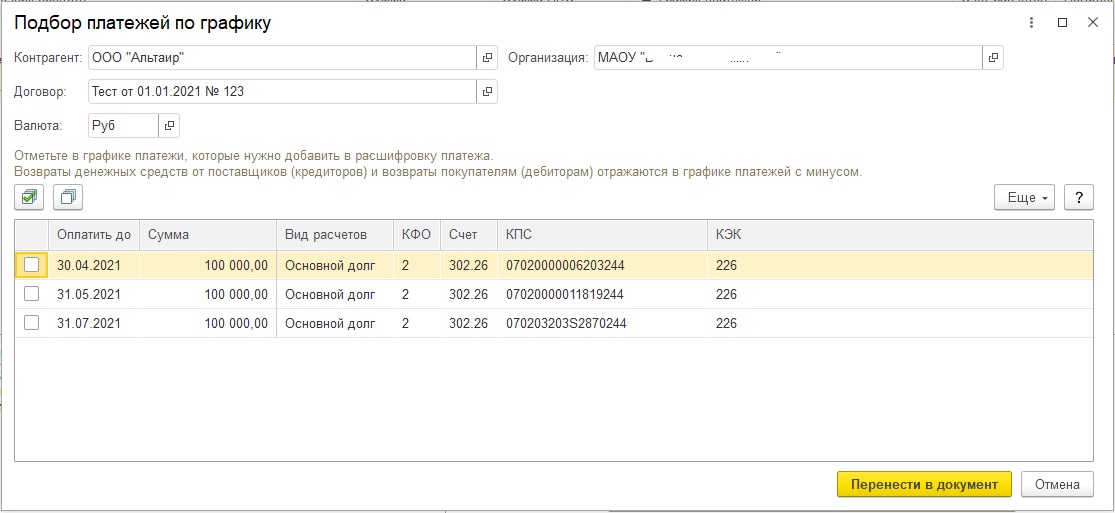Open help with the question mark button
Viewport: 1115px width, 513px height.
click(x=1078, y=197)
